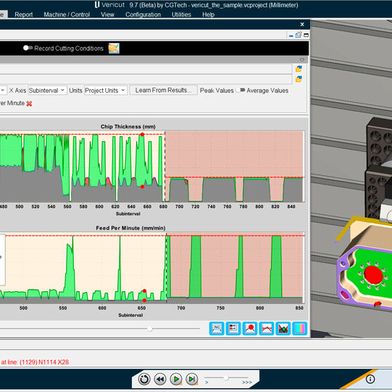Click the upper path input field
Screen dimensions: 392x392
(x=146, y=69)
